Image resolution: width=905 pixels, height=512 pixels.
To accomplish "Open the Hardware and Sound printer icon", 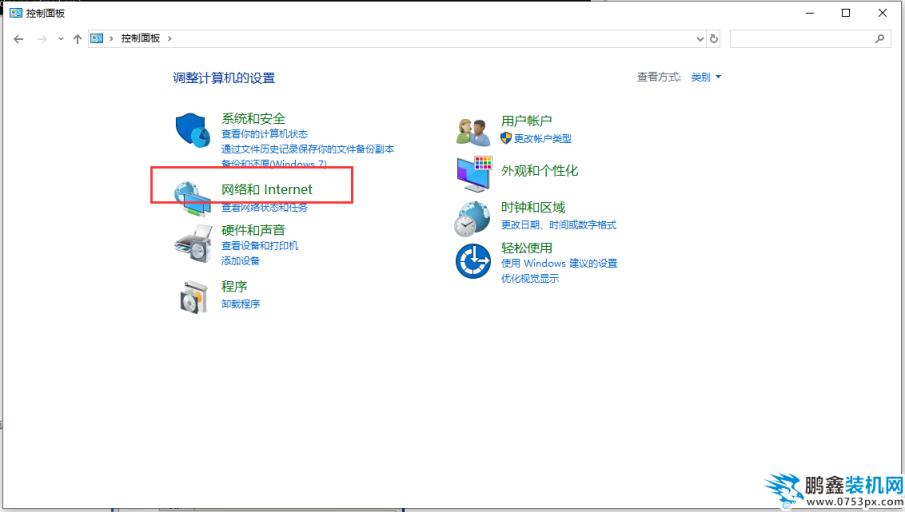I will pyautogui.click(x=193, y=244).
